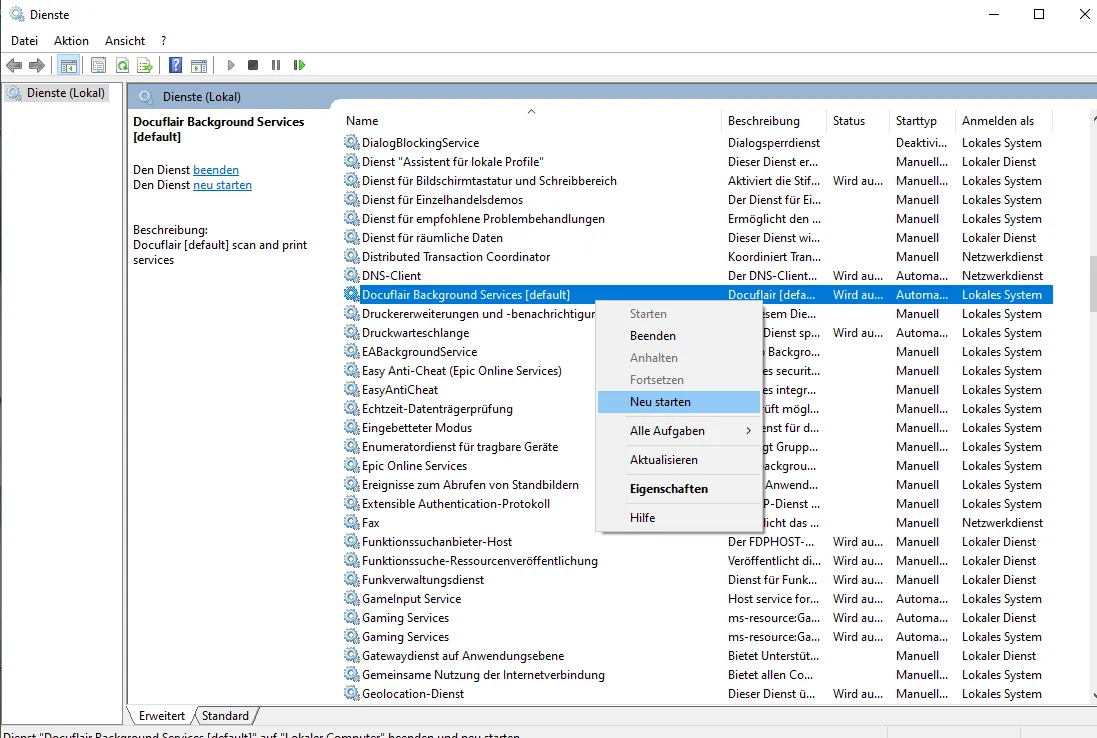Toggle the console tree pane toolbar icon
The height and width of the screenshot is (738, 1097).
point(69,65)
